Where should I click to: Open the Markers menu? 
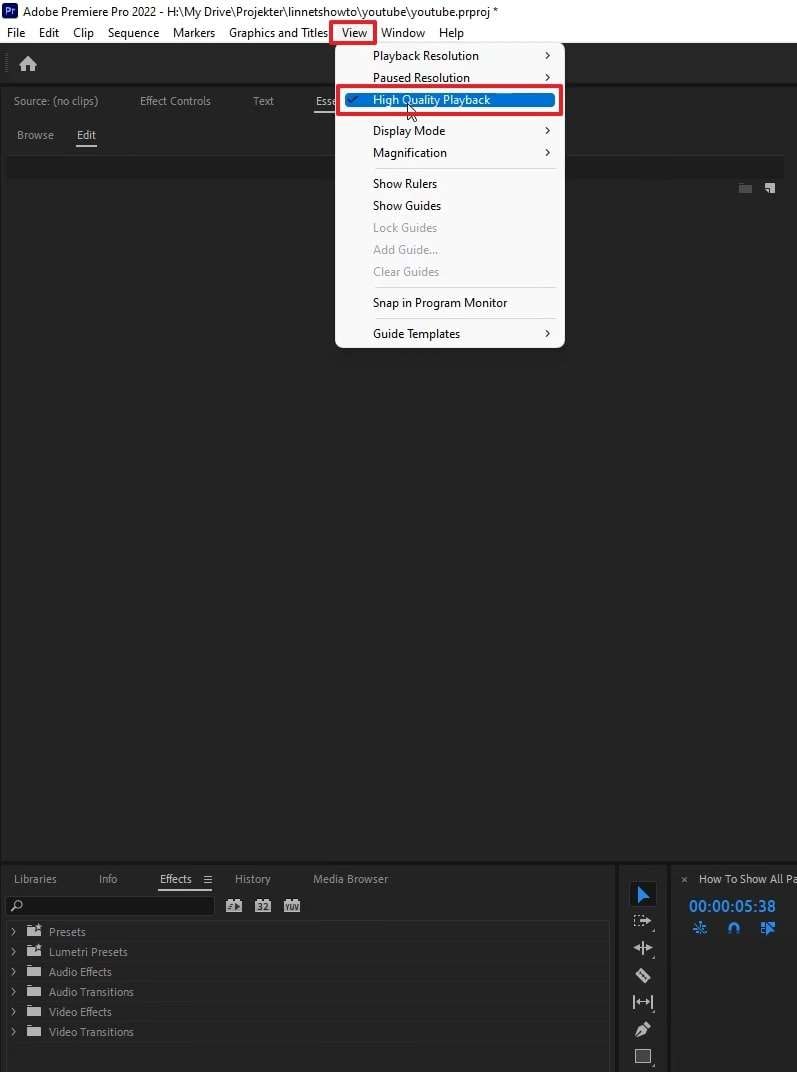[194, 33]
